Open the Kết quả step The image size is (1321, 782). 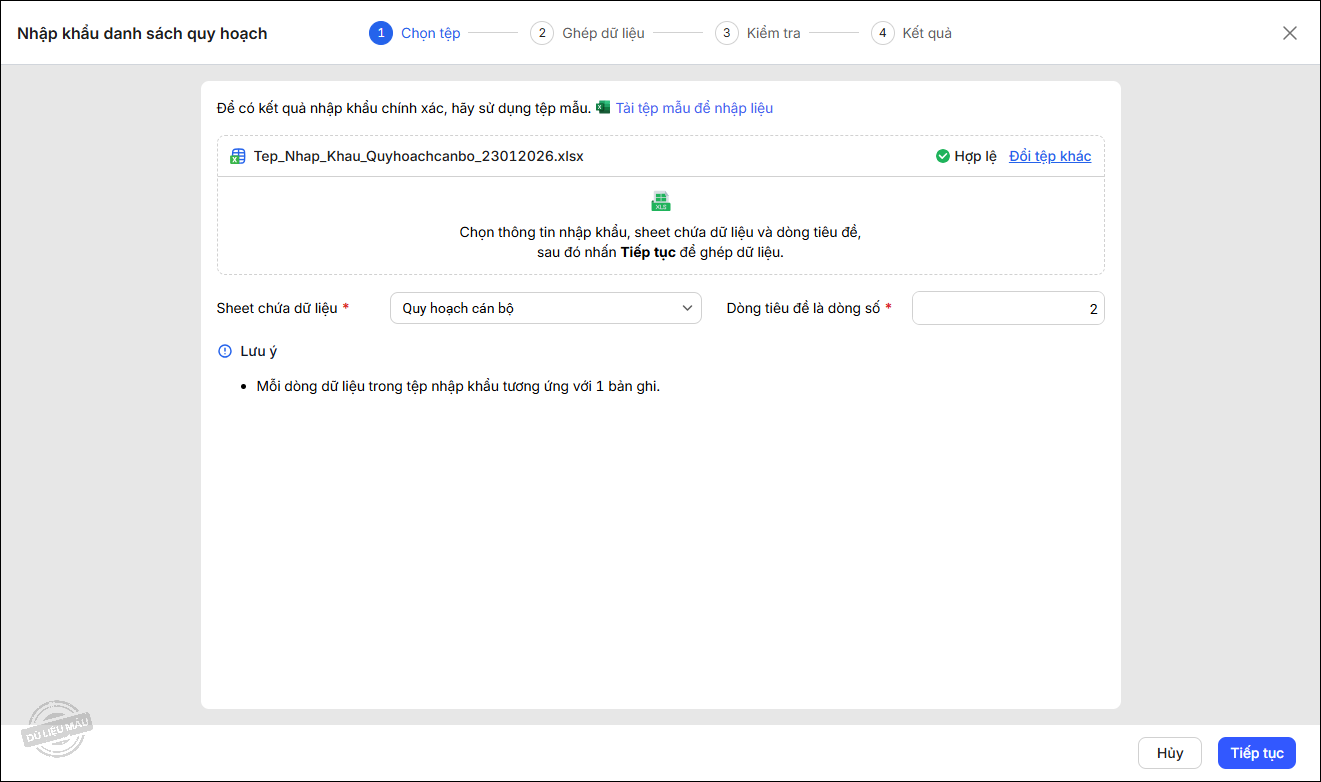[x=926, y=33]
